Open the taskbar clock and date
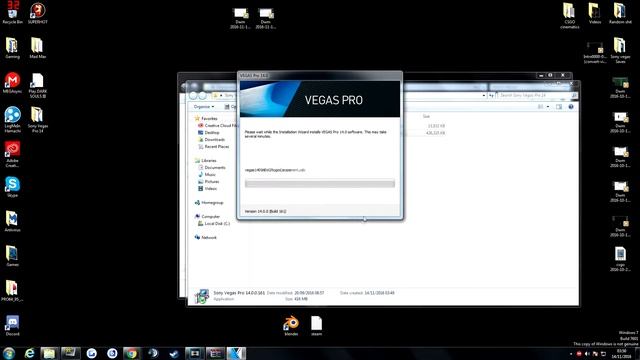This screenshot has height=360, width=640. 622,353
